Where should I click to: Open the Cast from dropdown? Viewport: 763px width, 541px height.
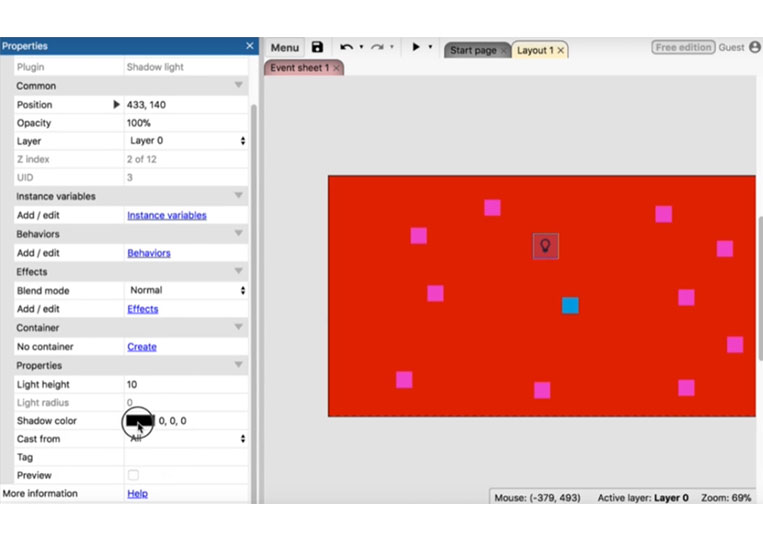[186, 438]
